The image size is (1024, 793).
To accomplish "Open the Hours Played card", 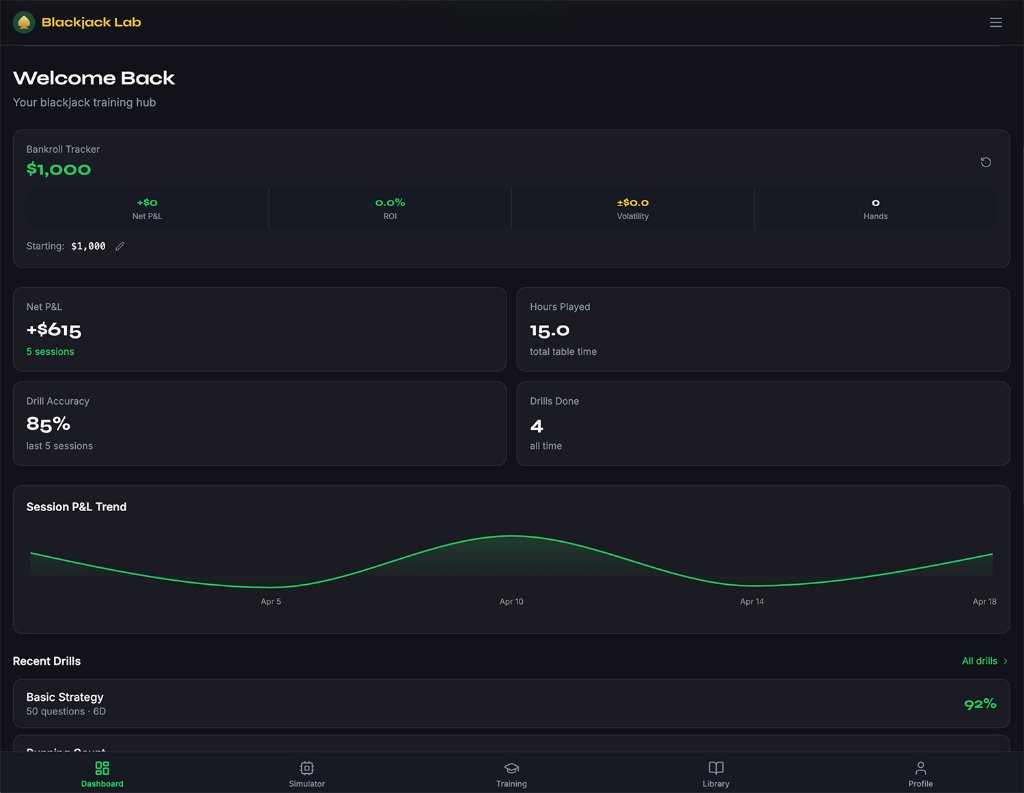I will [x=763, y=329].
